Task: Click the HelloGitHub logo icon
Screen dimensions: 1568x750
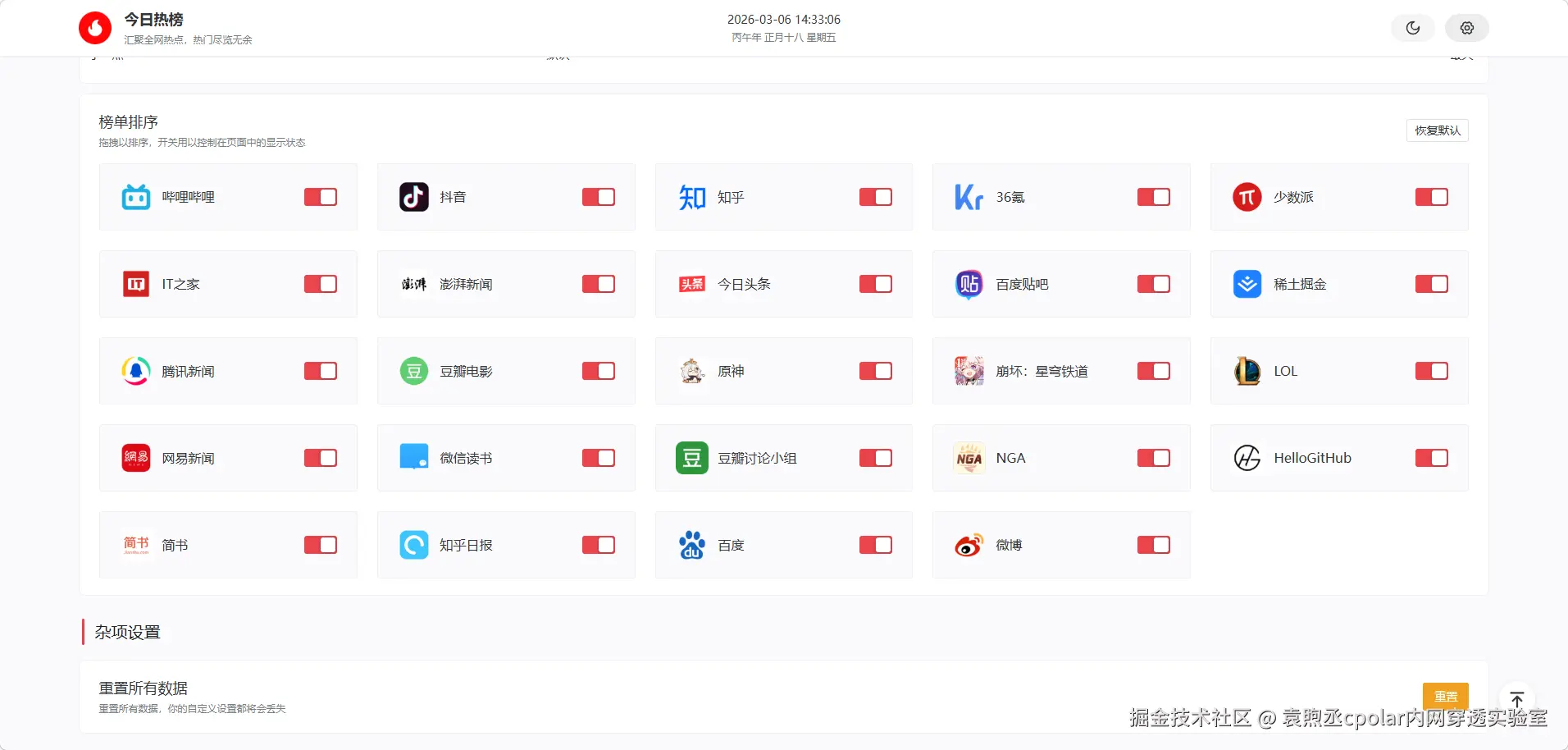Action: tap(1247, 458)
